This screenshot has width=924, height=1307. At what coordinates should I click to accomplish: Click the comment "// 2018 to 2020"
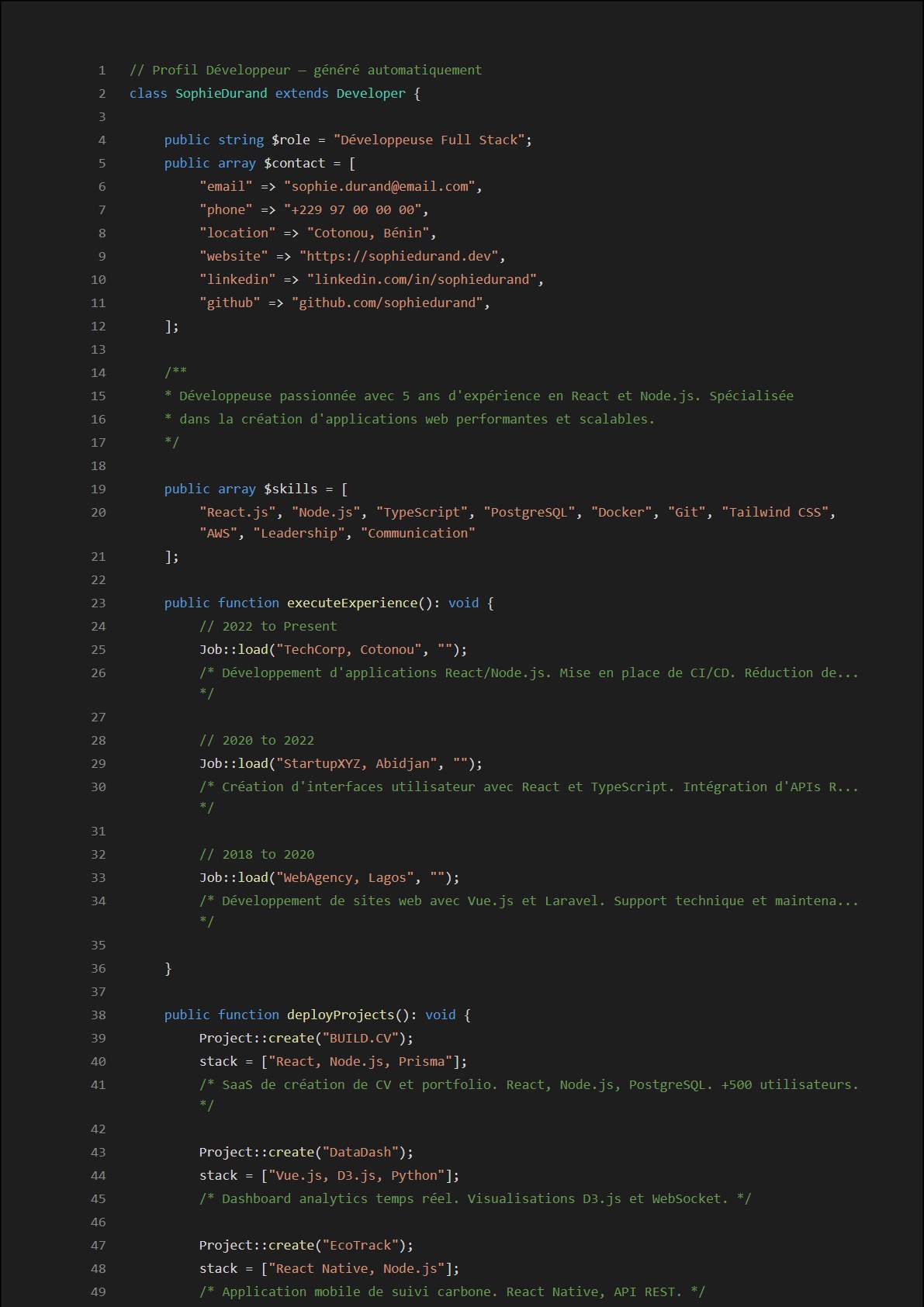click(x=257, y=854)
